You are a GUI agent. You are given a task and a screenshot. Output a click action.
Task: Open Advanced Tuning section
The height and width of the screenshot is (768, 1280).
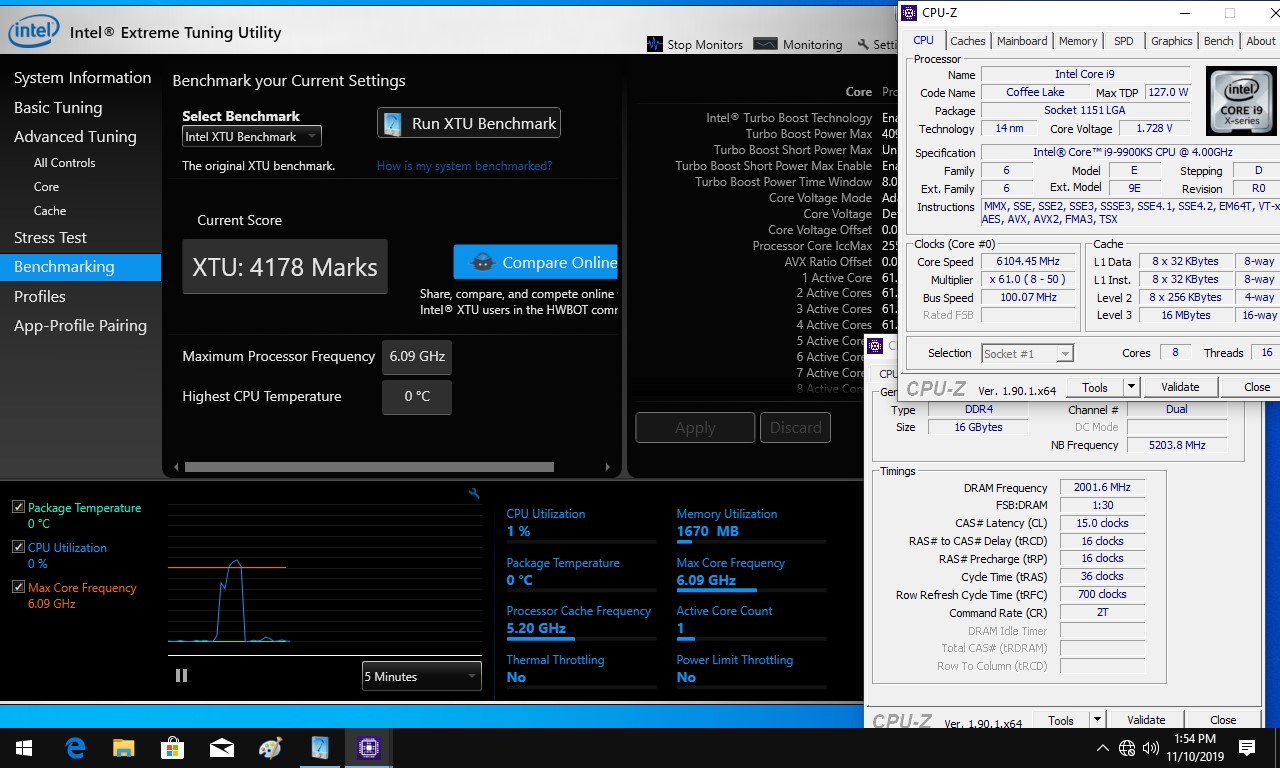(75, 137)
